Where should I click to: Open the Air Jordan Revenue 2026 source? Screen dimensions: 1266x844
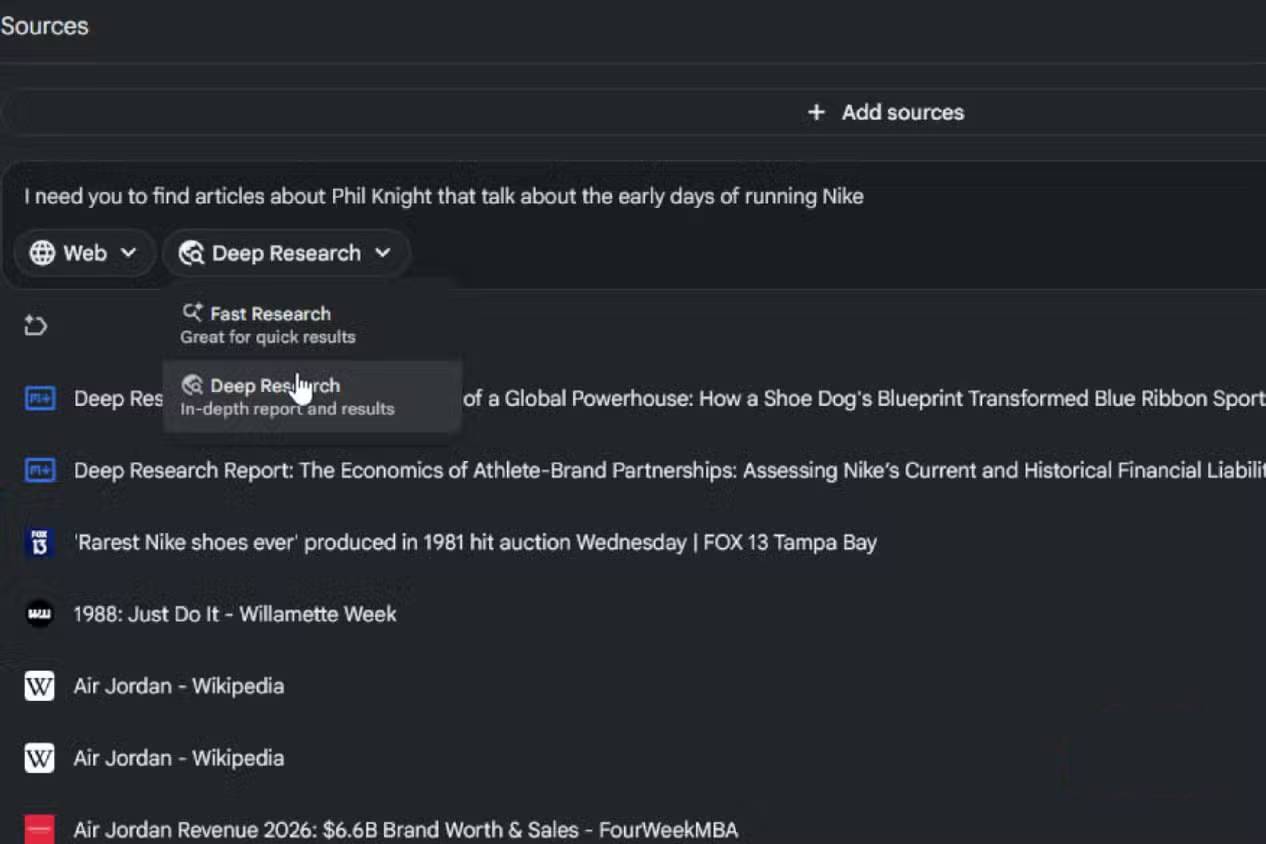[x=406, y=830]
